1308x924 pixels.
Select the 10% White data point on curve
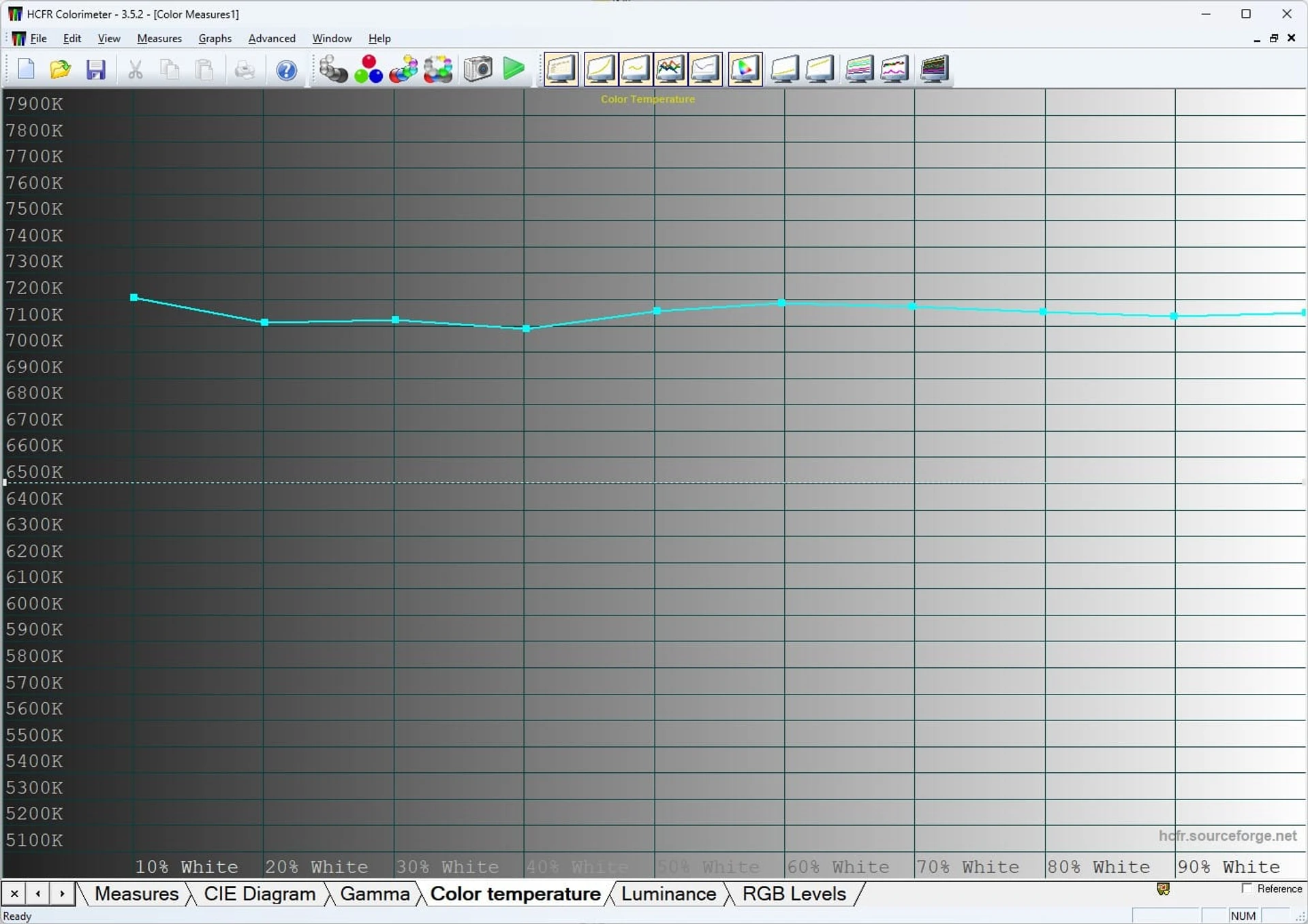tap(134, 298)
